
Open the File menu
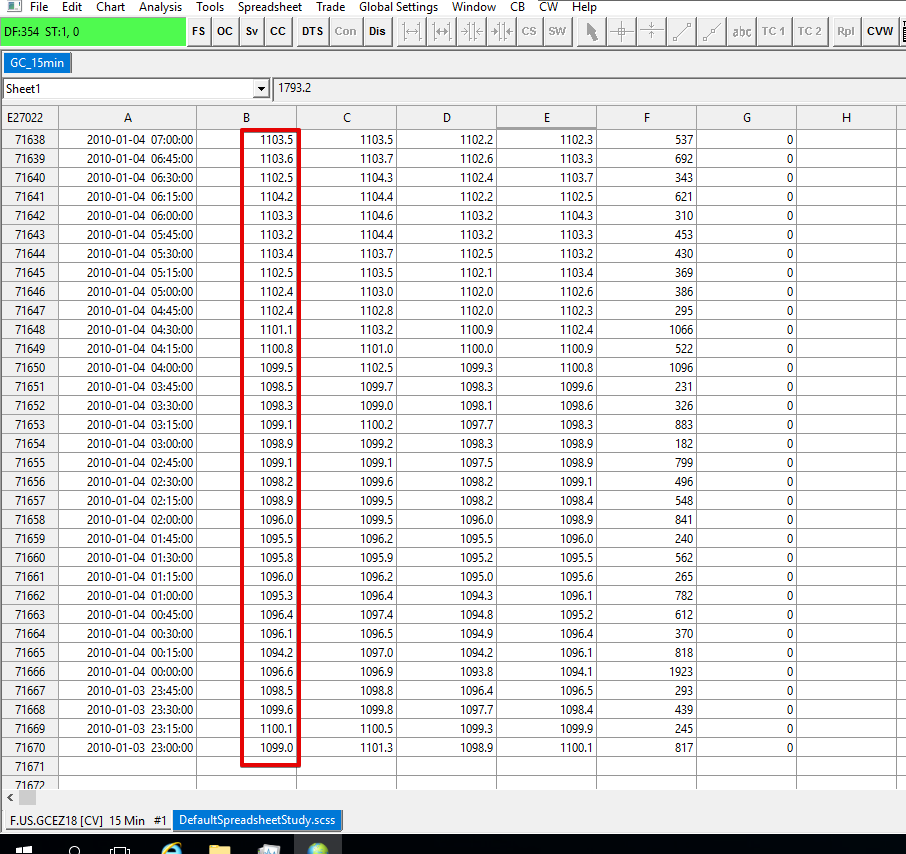(x=39, y=7)
